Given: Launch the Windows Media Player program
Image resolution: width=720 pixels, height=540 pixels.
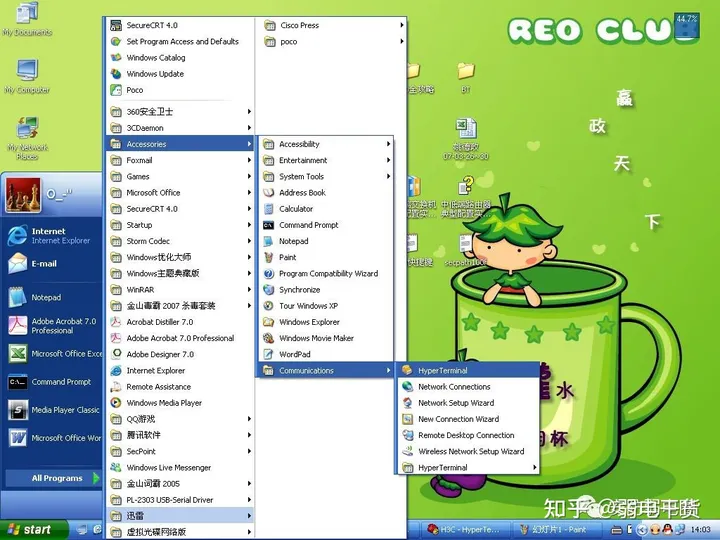Looking at the screenshot, I should tap(180, 403).
